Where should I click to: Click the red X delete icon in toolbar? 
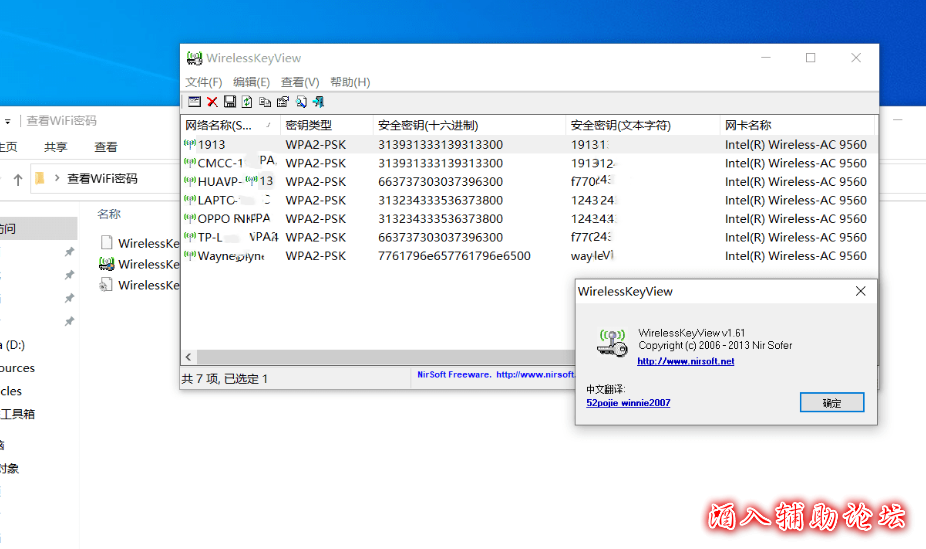212,102
